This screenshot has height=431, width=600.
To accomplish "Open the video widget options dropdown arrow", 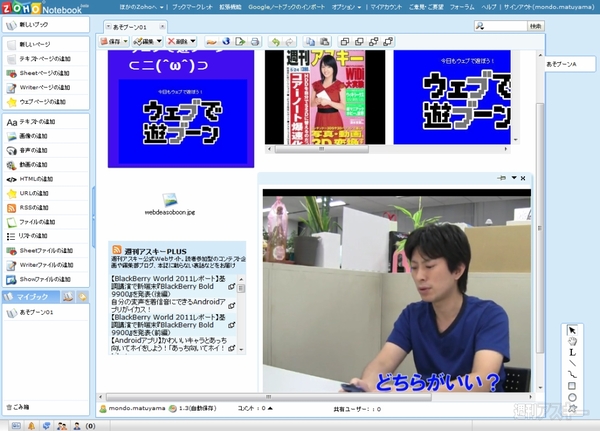I will tap(514, 178).
